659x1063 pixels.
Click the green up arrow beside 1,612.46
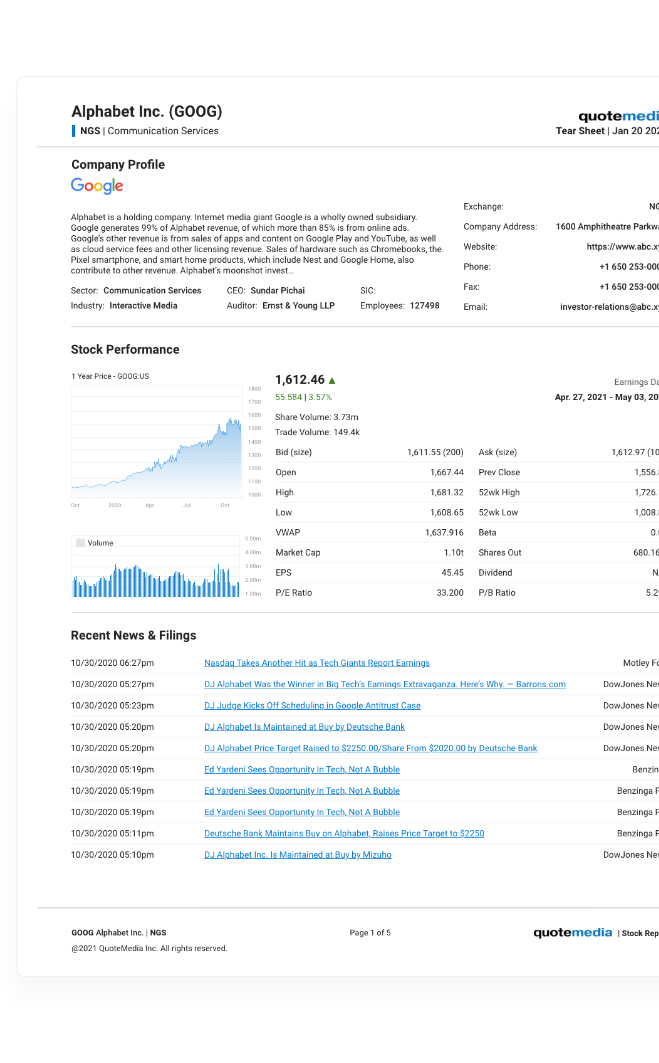click(x=332, y=380)
